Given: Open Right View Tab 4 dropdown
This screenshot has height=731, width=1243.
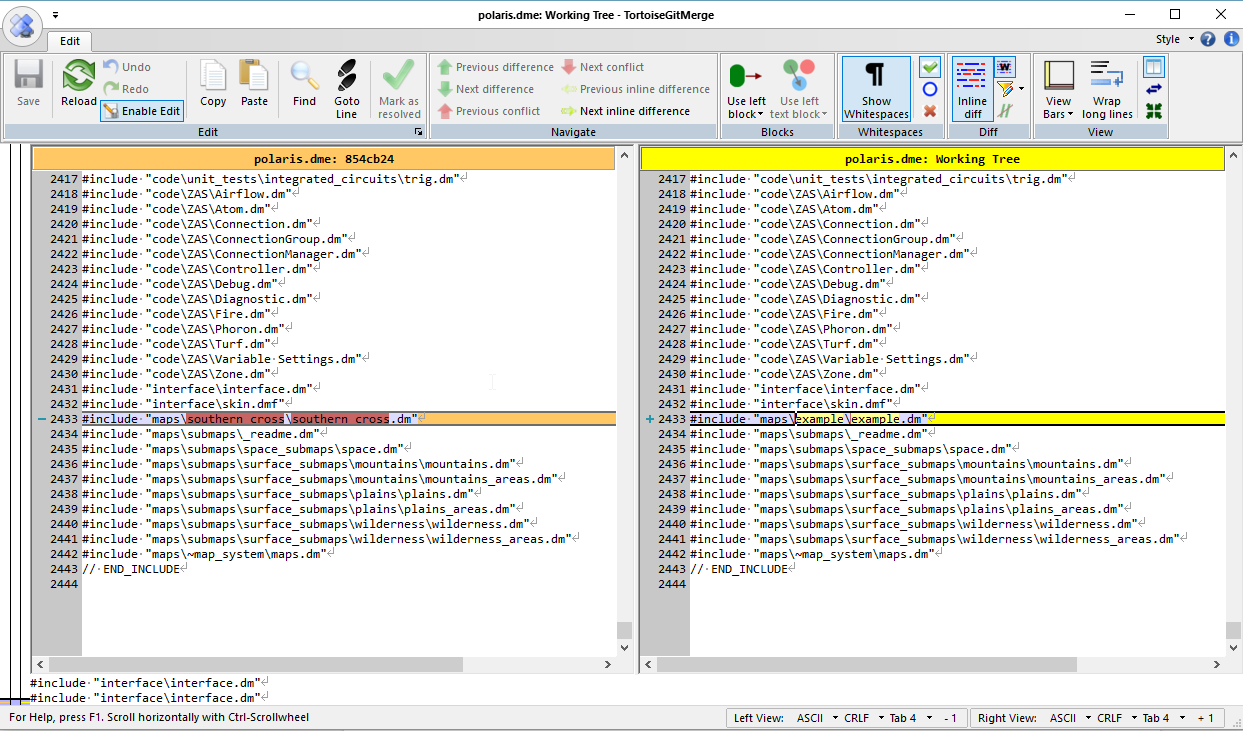Looking at the screenshot, I should [x=1164, y=718].
